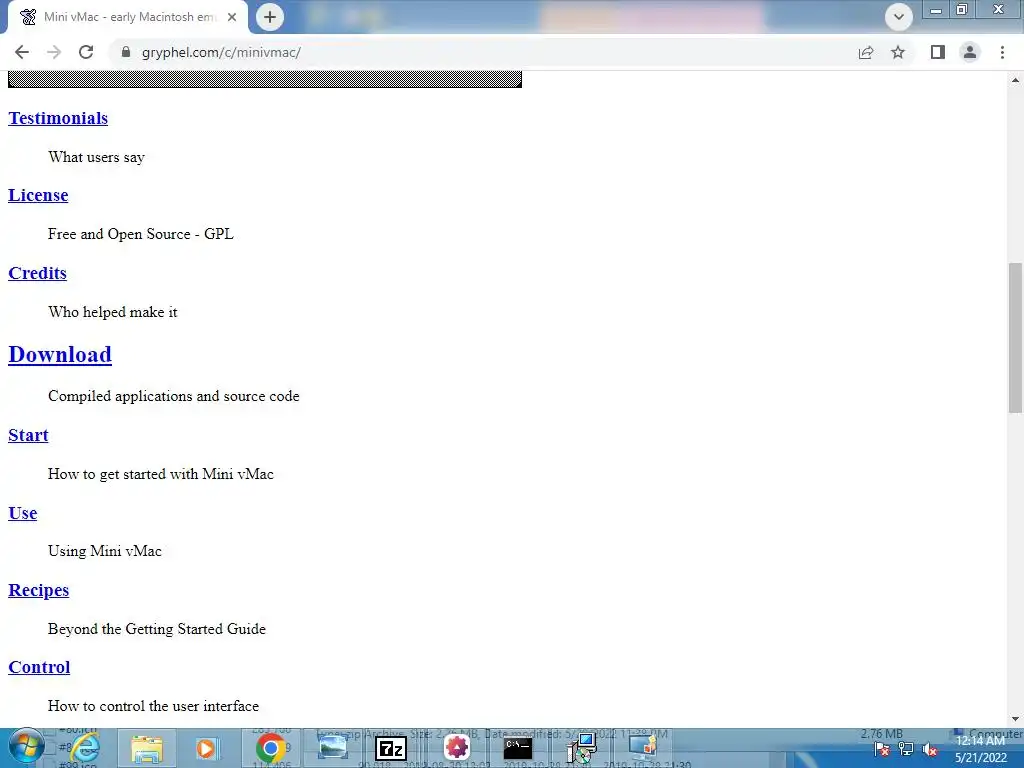Click "Beyond the Getting Started Guide" text

[157, 629]
